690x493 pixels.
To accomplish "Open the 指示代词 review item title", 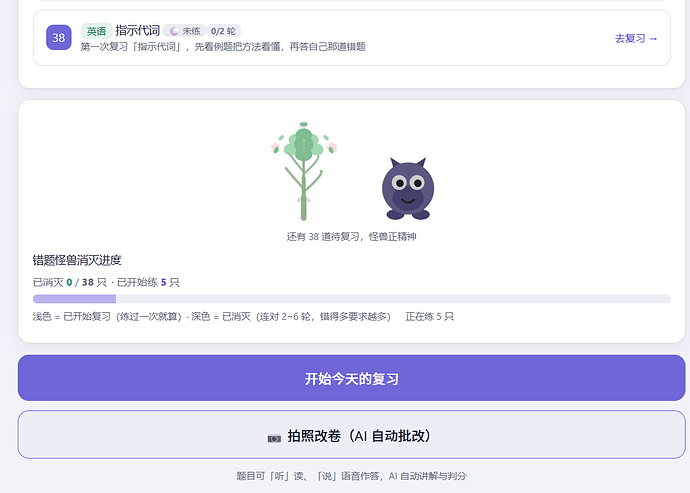I will (137, 30).
